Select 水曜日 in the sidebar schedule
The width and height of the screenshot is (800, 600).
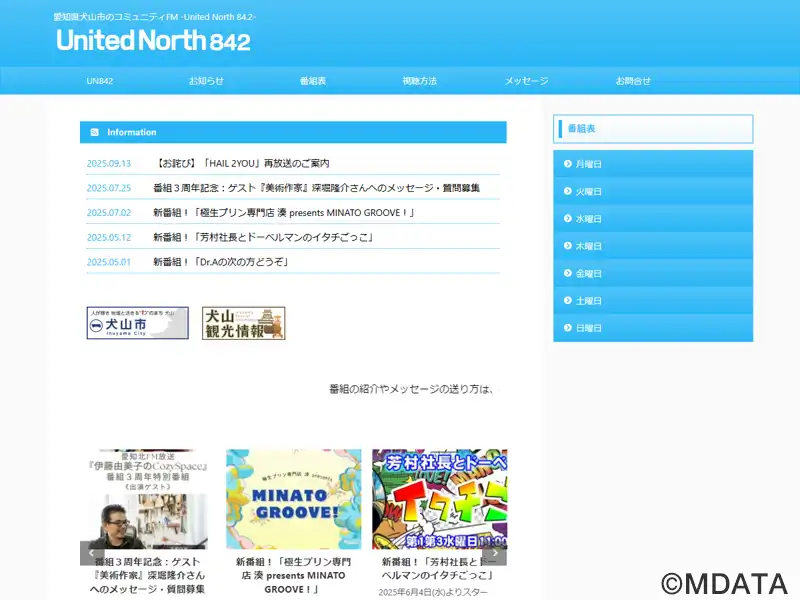(653, 218)
